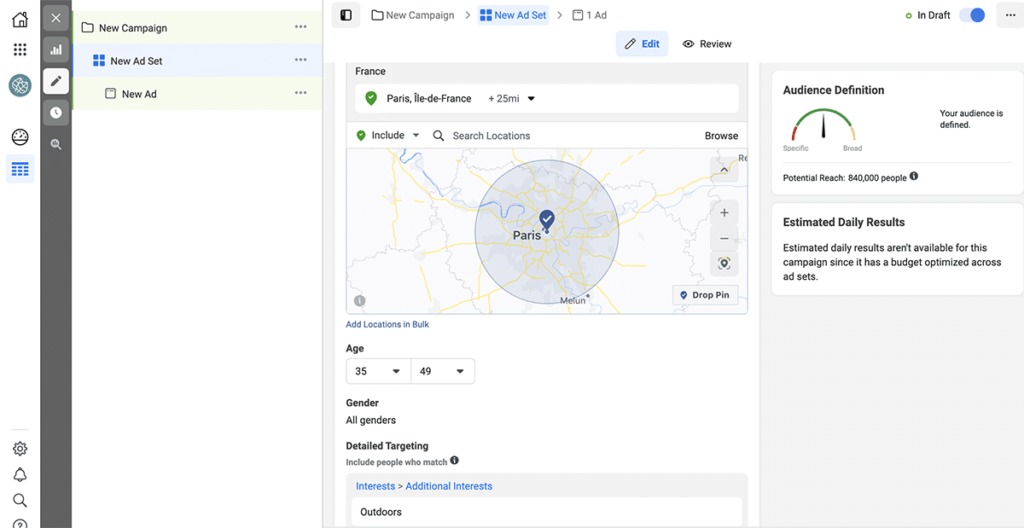Click Add Locations in Bulk link
This screenshot has height=528, width=1024.
[387, 324]
